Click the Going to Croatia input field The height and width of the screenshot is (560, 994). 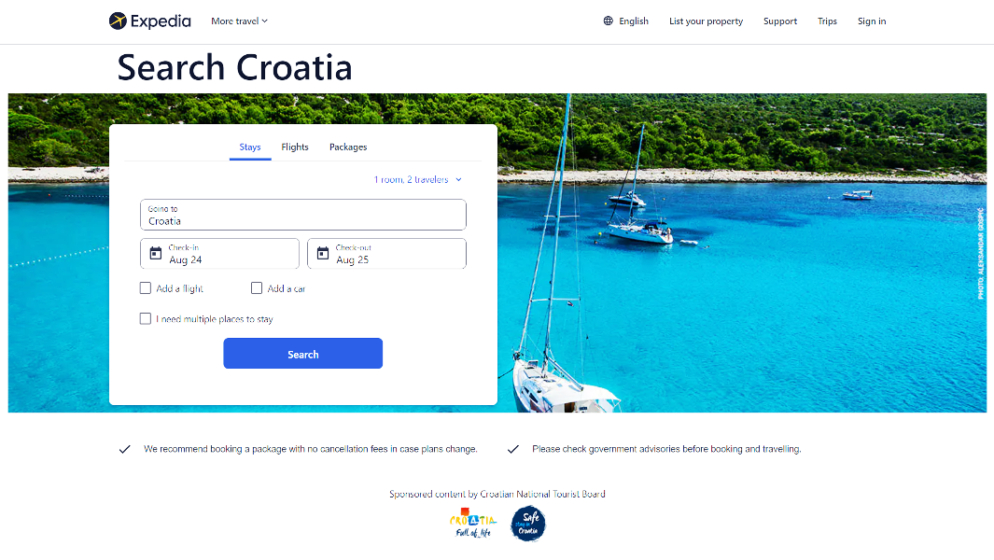[303, 215]
